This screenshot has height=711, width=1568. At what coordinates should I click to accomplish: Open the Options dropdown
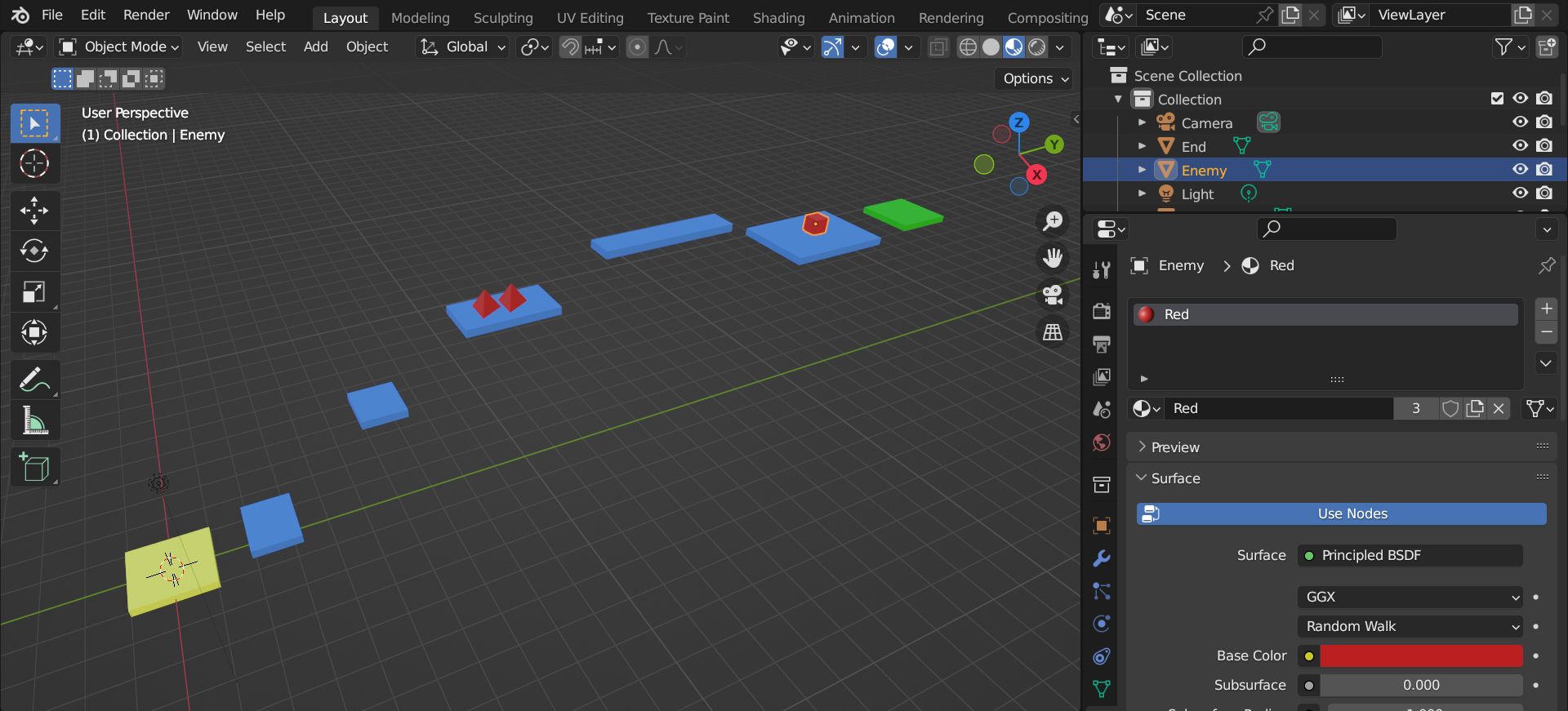pos(1036,78)
